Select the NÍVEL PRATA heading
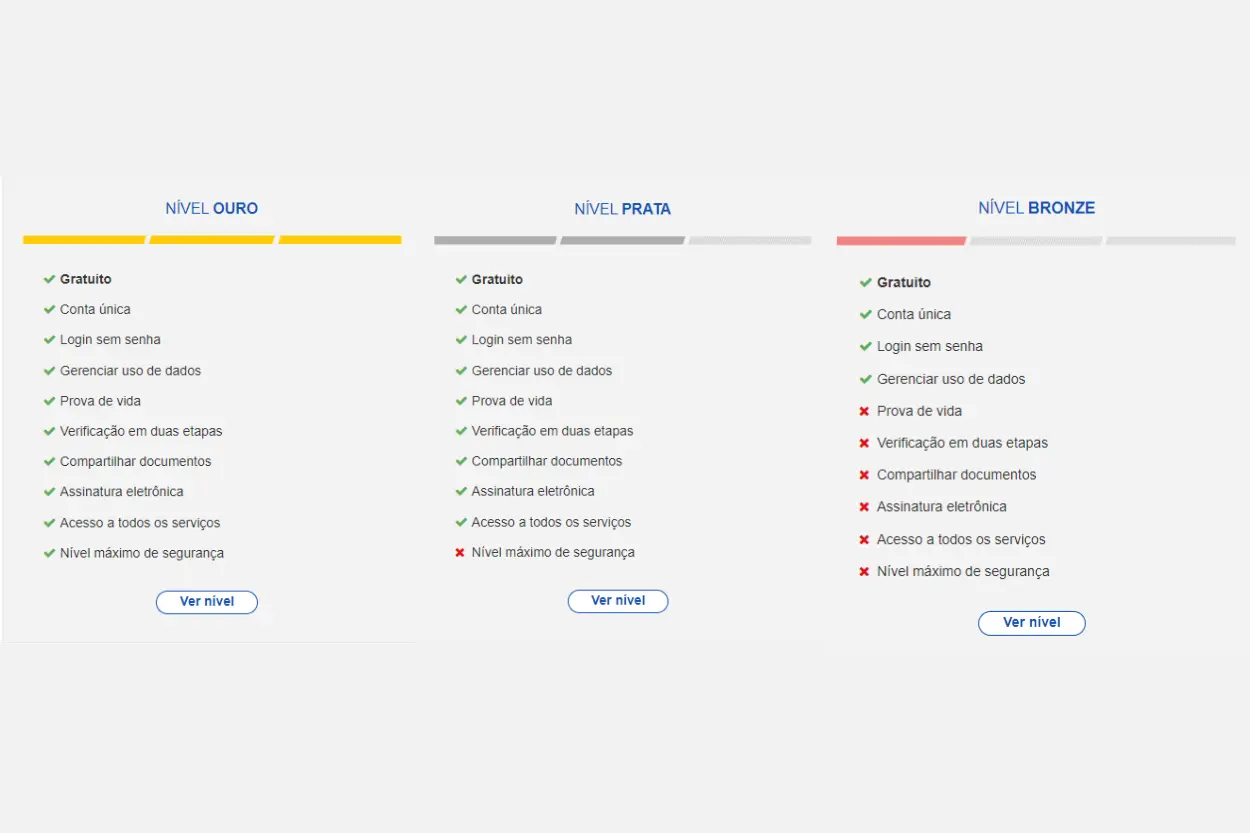 (x=622, y=209)
